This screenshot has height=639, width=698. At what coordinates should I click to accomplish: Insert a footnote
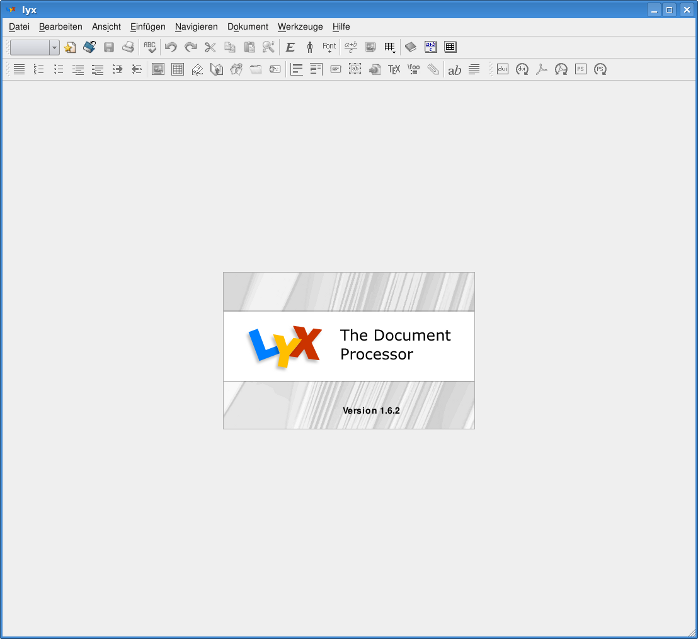point(296,69)
